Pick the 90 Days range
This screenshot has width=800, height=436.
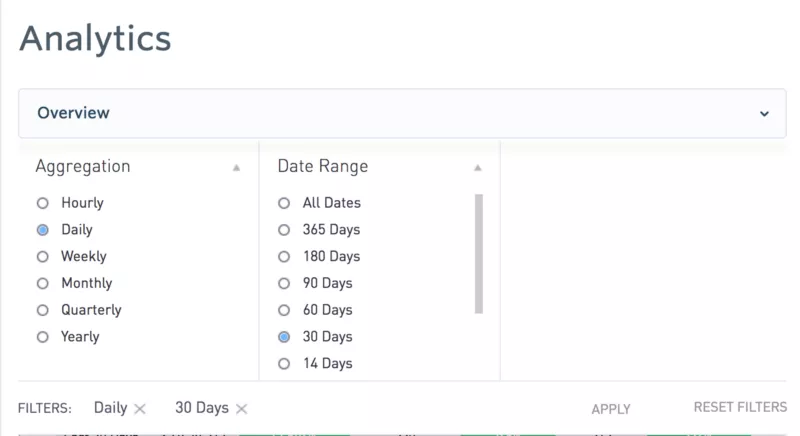click(x=285, y=284)
